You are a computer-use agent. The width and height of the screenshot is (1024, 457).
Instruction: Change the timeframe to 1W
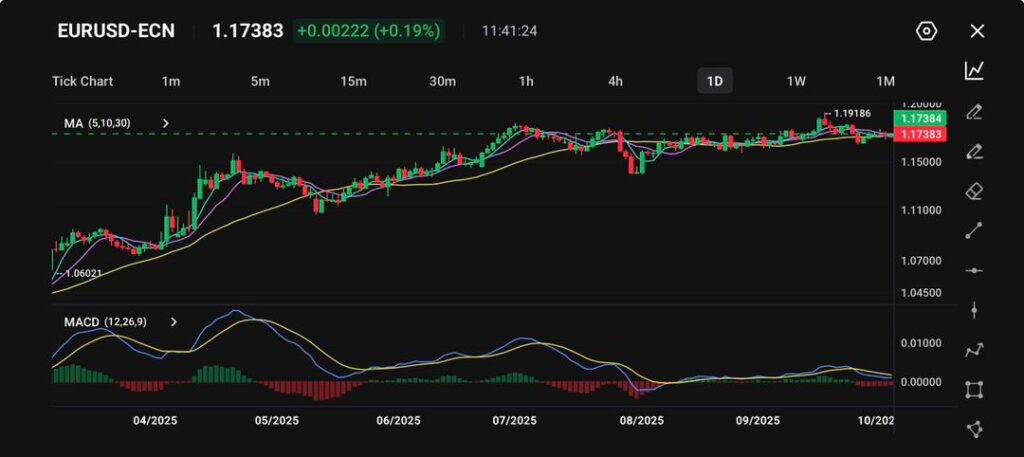796,81
